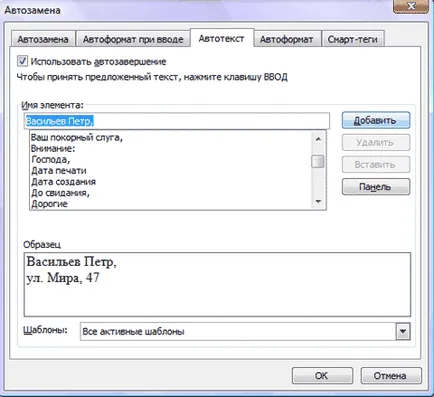Click the list's scroll-up arrow
Screen dimensions: 434x397
[318, 138]
